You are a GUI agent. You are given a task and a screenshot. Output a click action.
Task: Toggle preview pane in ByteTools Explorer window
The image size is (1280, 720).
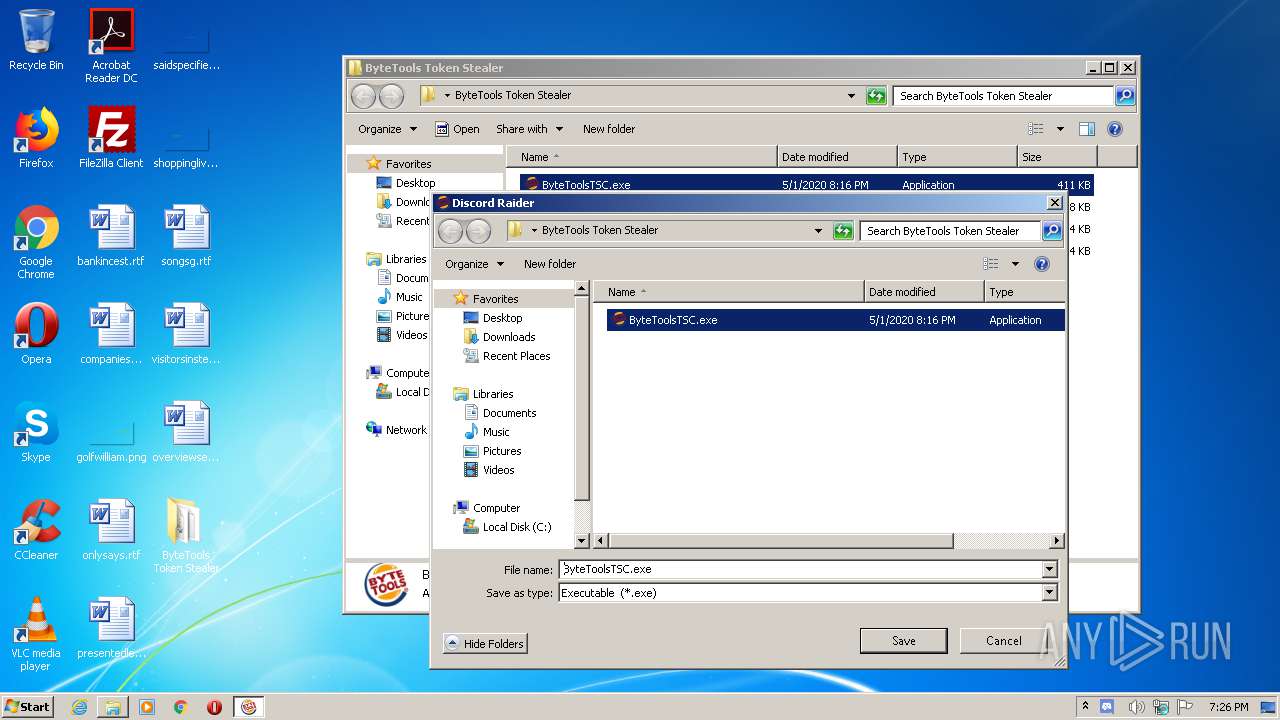(1087, 129)
